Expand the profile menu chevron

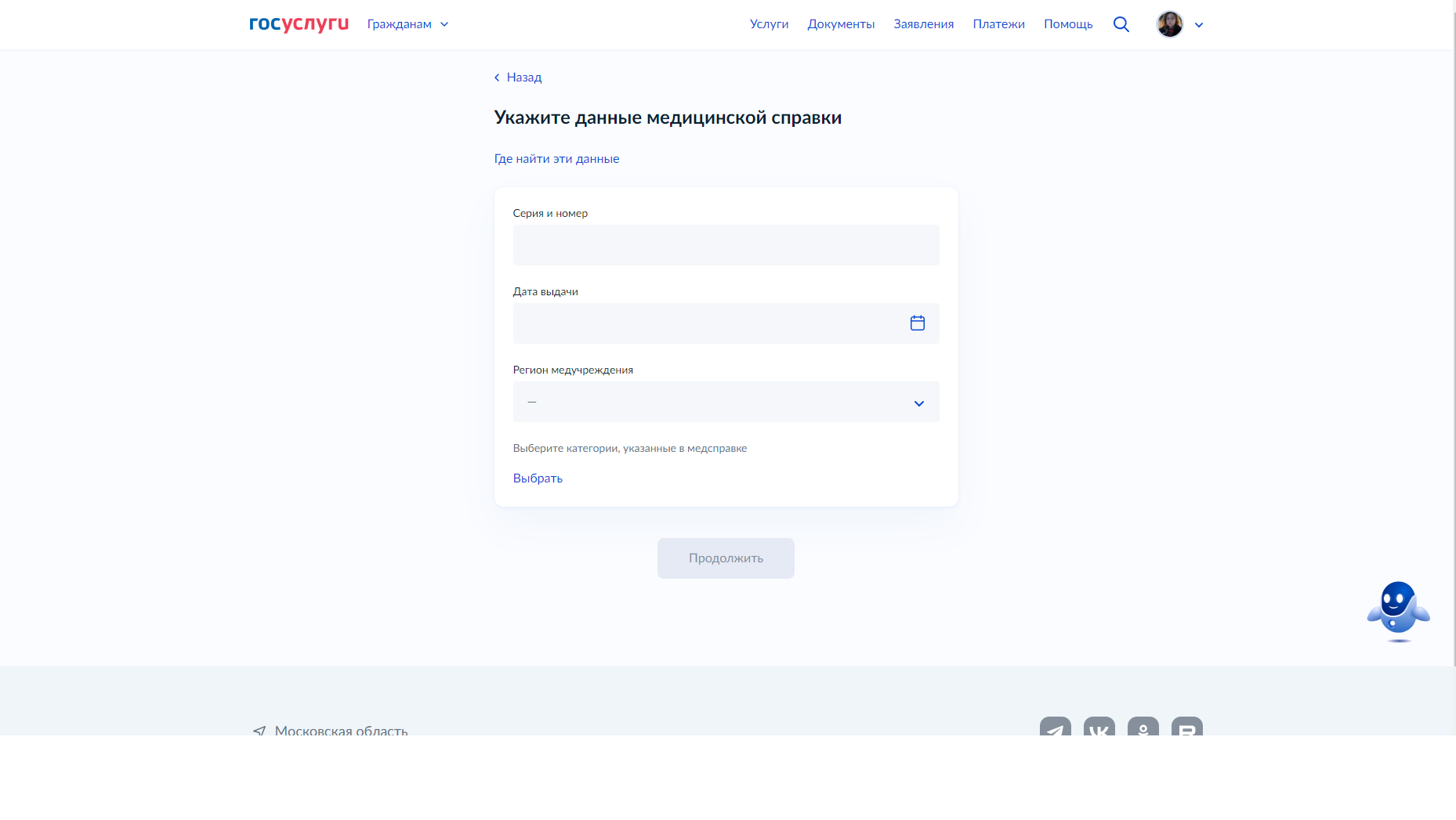pyautogui.click(x=1198, y=25)
